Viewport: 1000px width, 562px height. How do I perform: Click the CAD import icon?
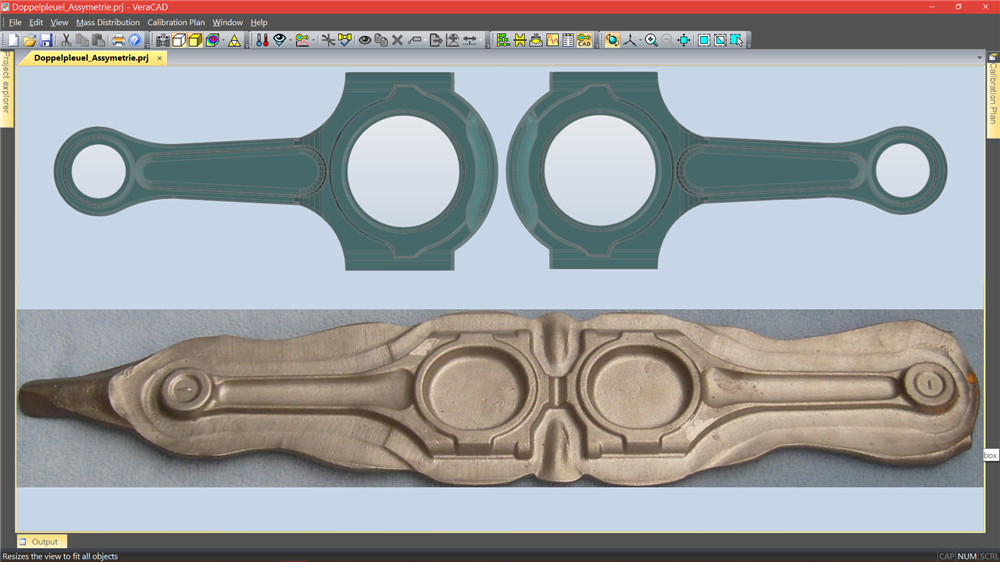pos(584,40)
